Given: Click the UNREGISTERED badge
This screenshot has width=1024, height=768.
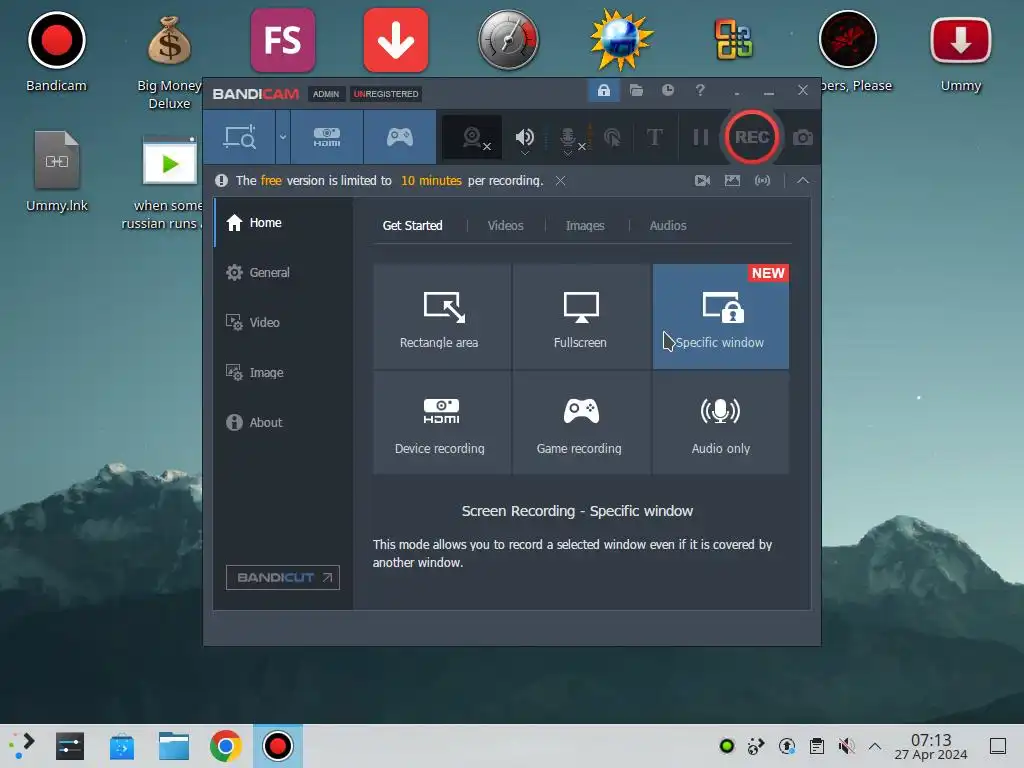Looking at the screenshot, I should click(386, 94).
